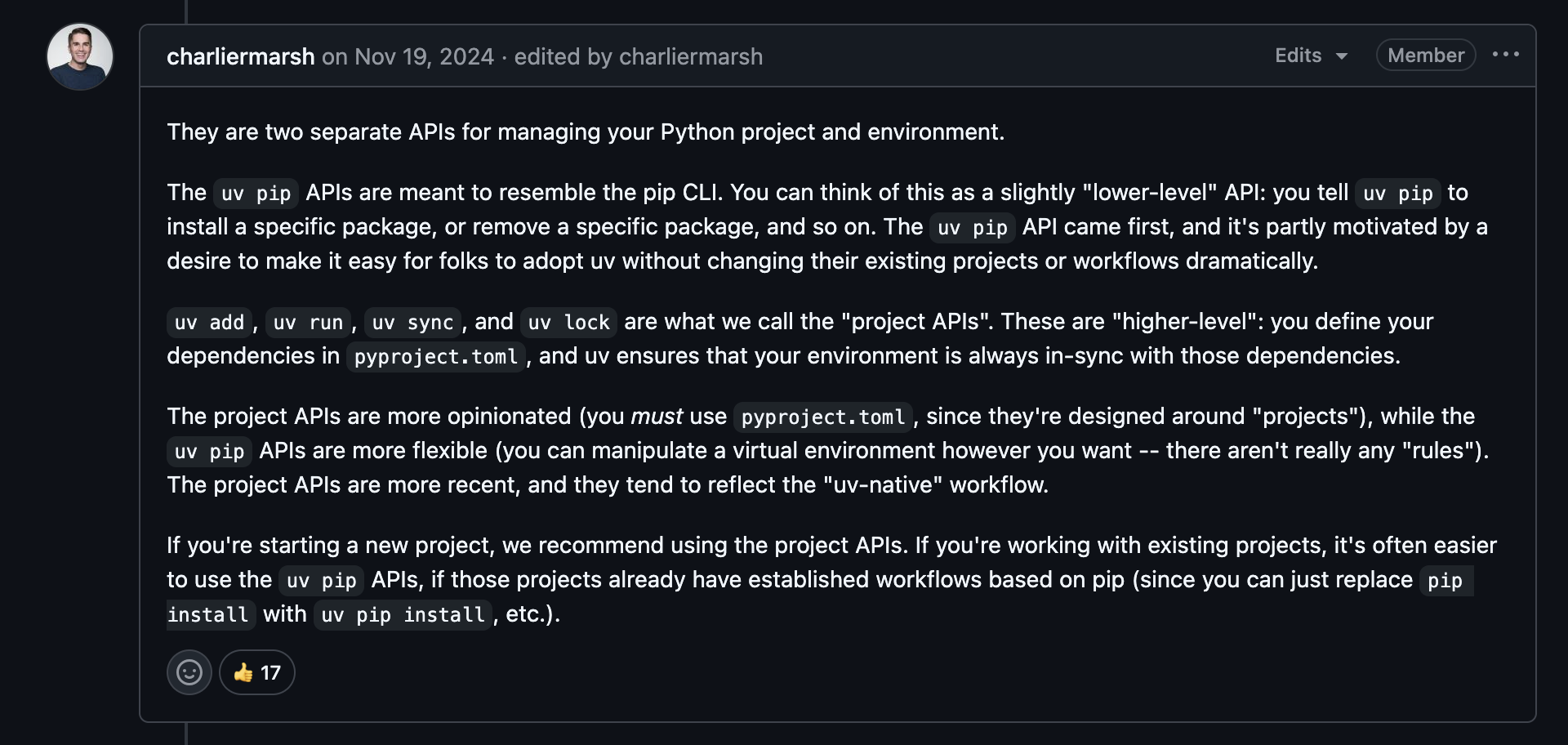Expand the edit history chevron
1568x745 pixels.
coord(1341,57)
